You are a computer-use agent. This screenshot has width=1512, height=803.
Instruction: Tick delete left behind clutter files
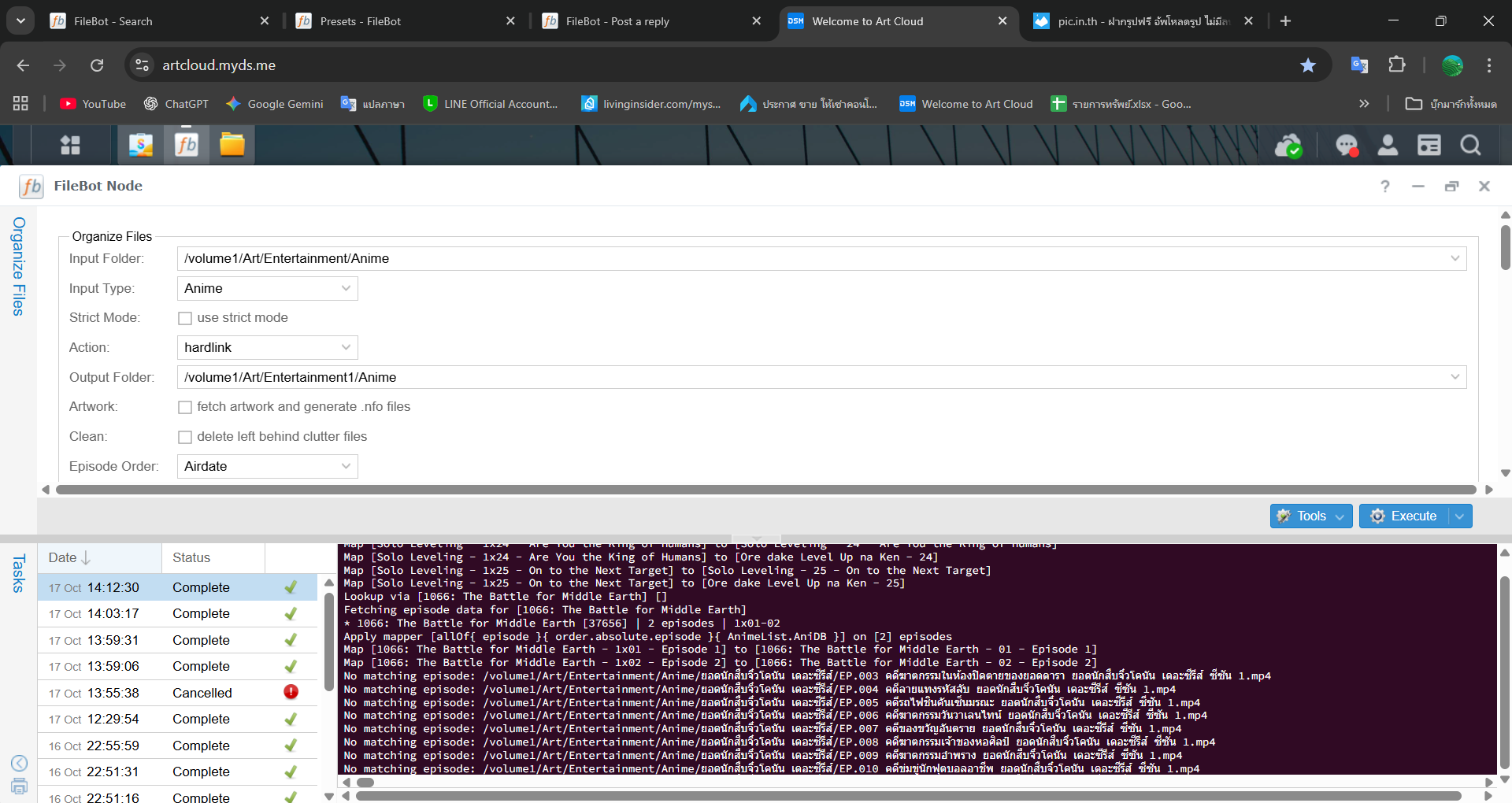click(185, 437)
